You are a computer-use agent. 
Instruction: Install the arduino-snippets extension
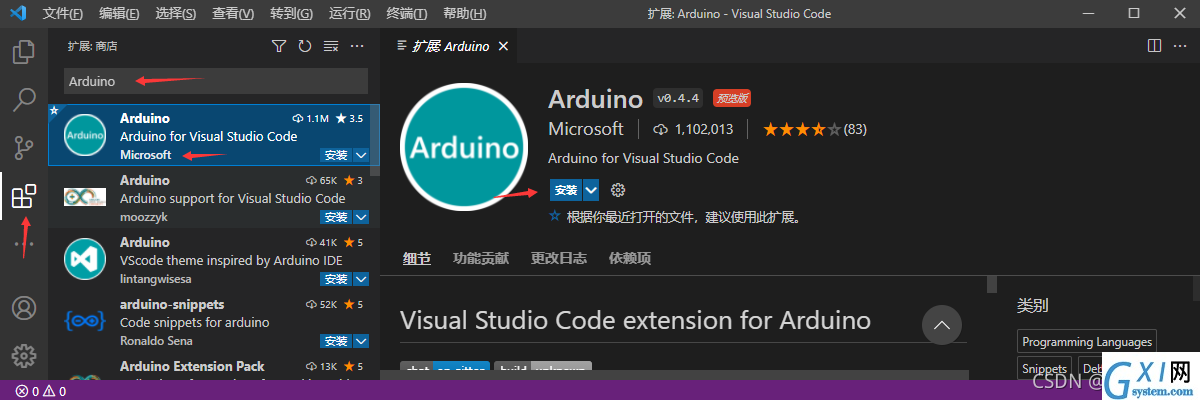pos(336,341)
